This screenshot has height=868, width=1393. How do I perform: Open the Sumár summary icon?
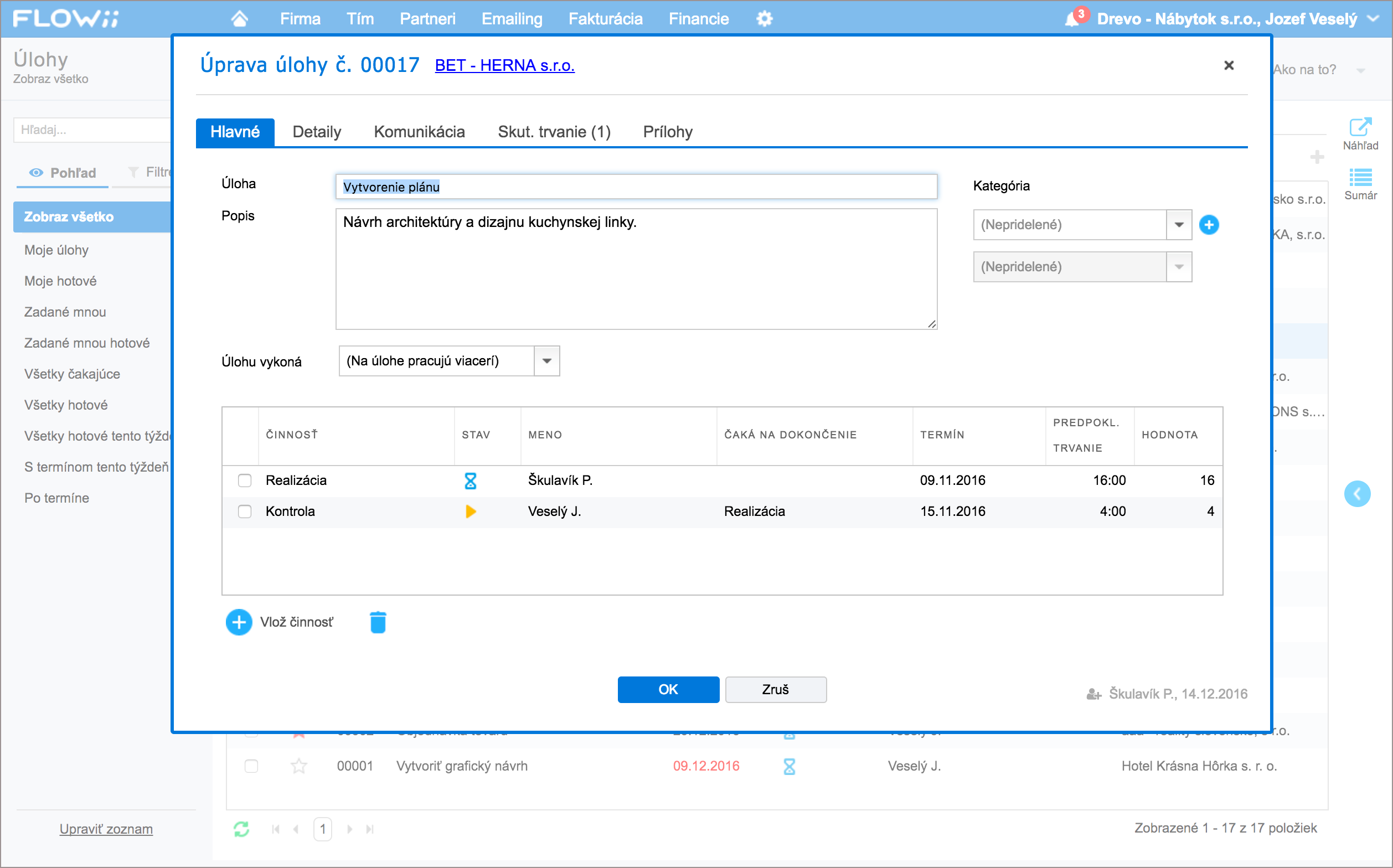click(x=1360, y=184)
